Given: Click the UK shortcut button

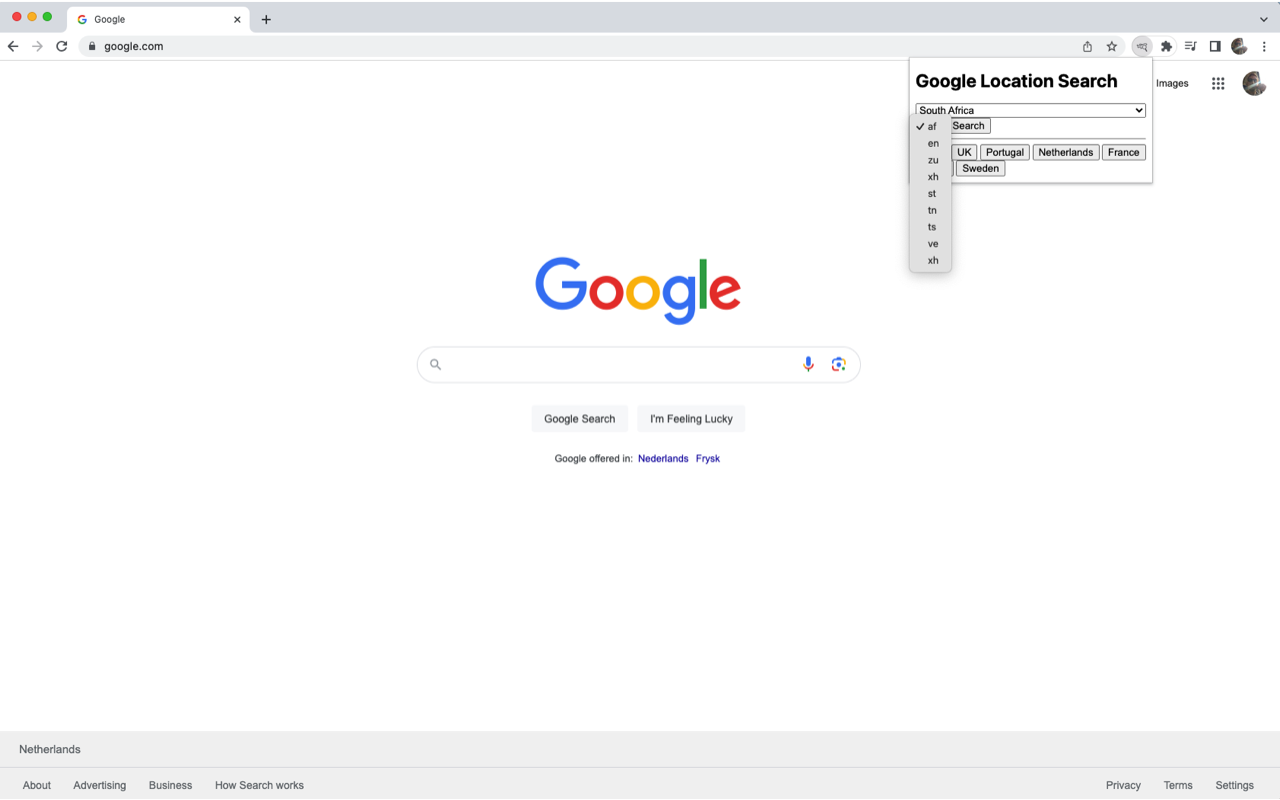Looking at the screenshot, I should [964, 152].
